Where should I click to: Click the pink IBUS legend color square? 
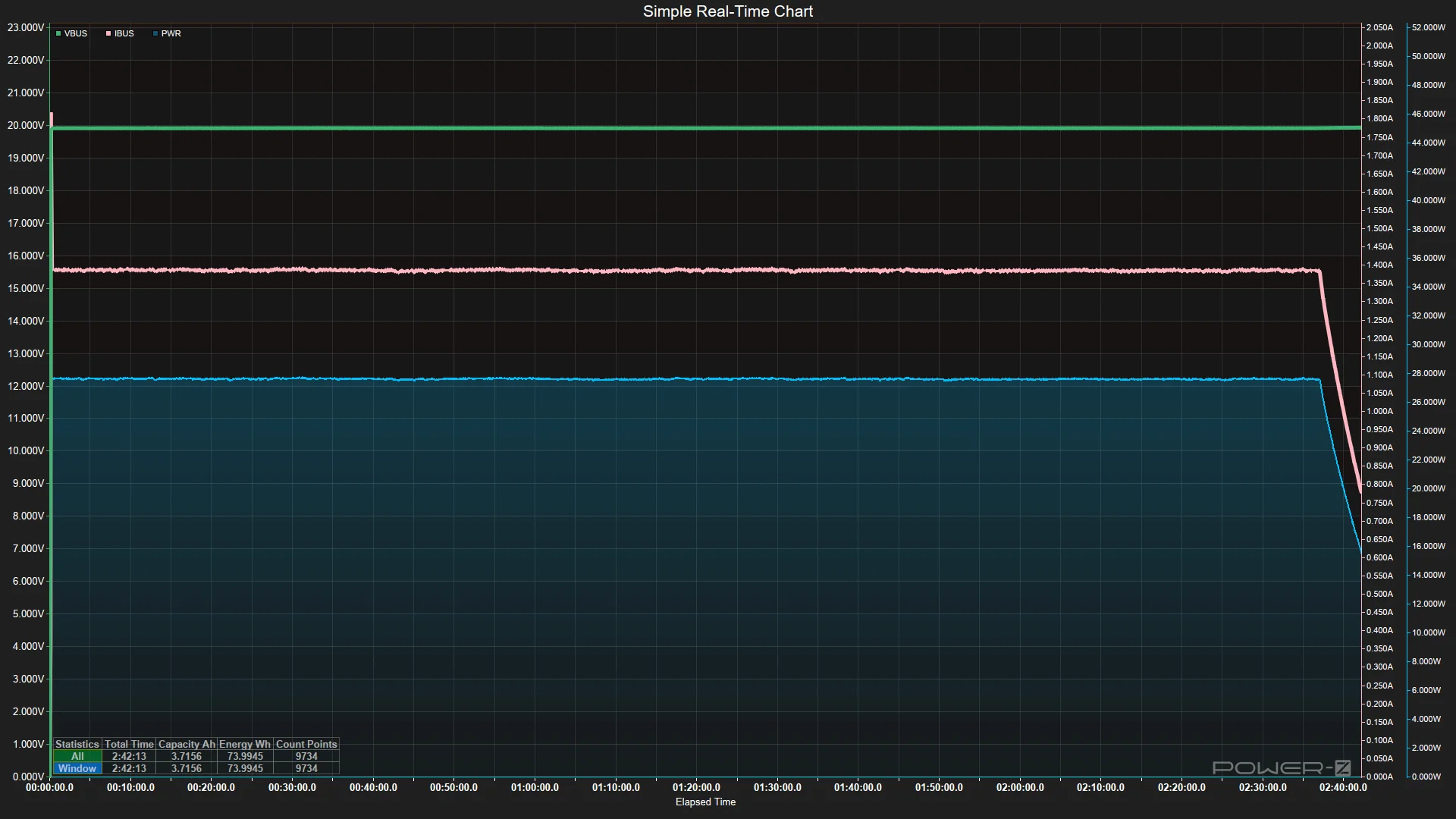(x=108, y=33)
